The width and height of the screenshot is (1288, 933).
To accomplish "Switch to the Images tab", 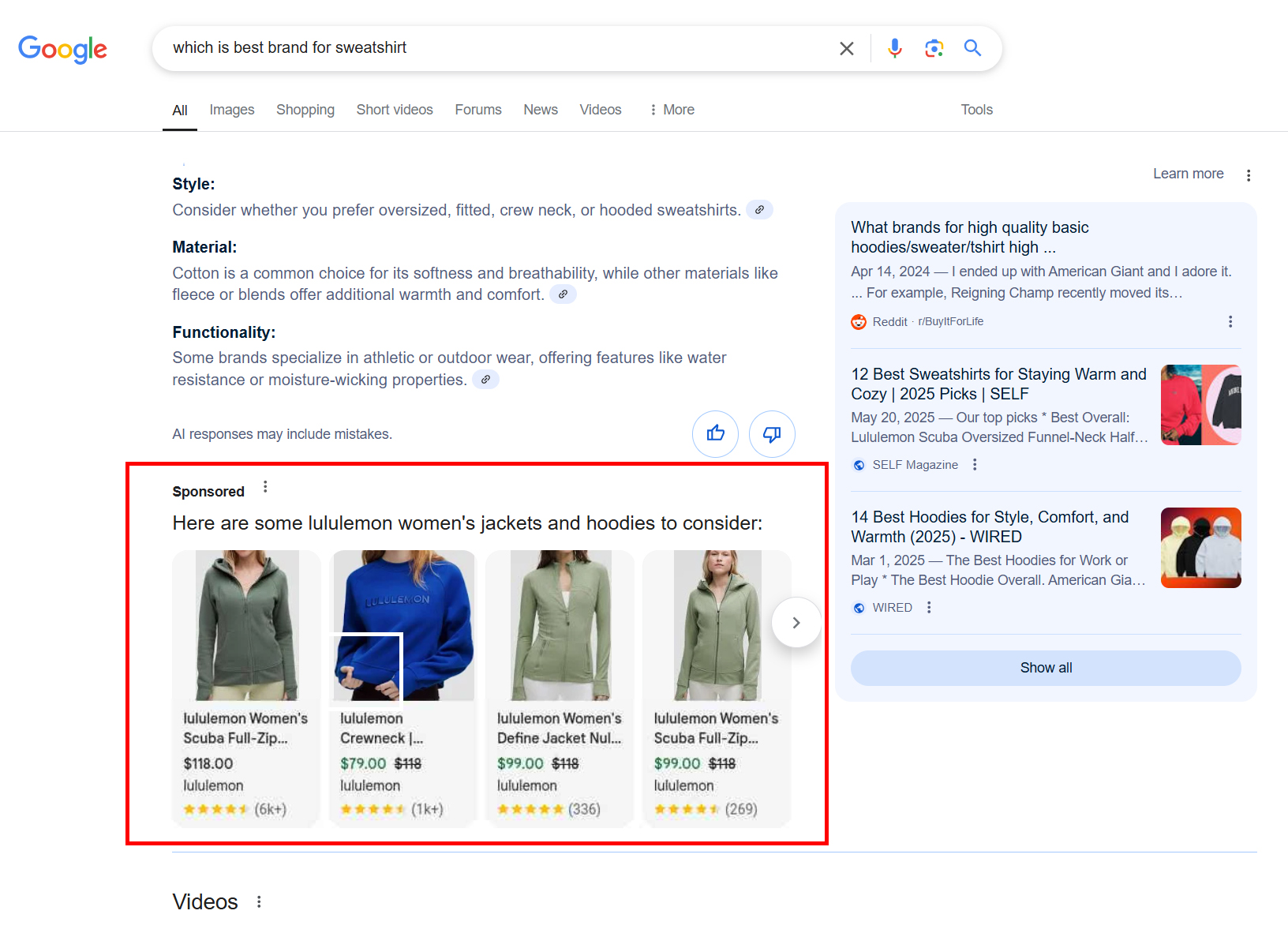I will click(232, 110).
